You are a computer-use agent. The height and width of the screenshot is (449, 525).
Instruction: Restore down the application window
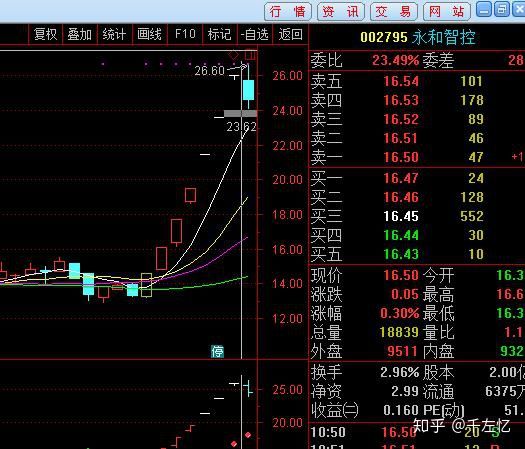(x=502, y=9)
